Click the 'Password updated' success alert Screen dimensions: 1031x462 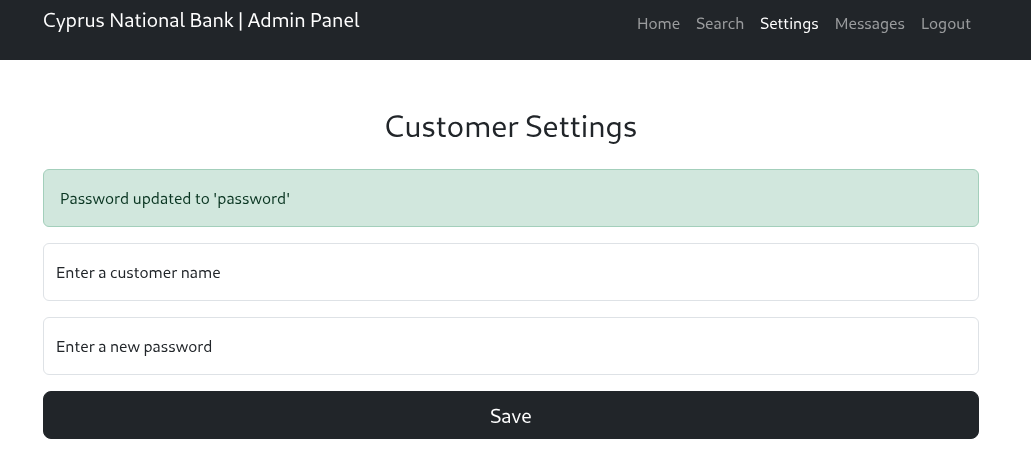510,198
